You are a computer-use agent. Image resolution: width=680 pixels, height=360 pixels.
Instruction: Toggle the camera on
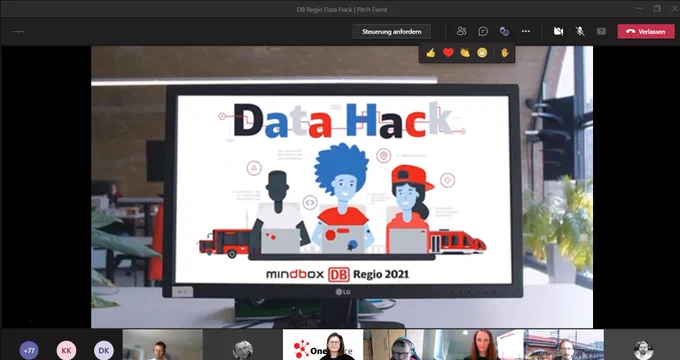click(x=559, y=31)
